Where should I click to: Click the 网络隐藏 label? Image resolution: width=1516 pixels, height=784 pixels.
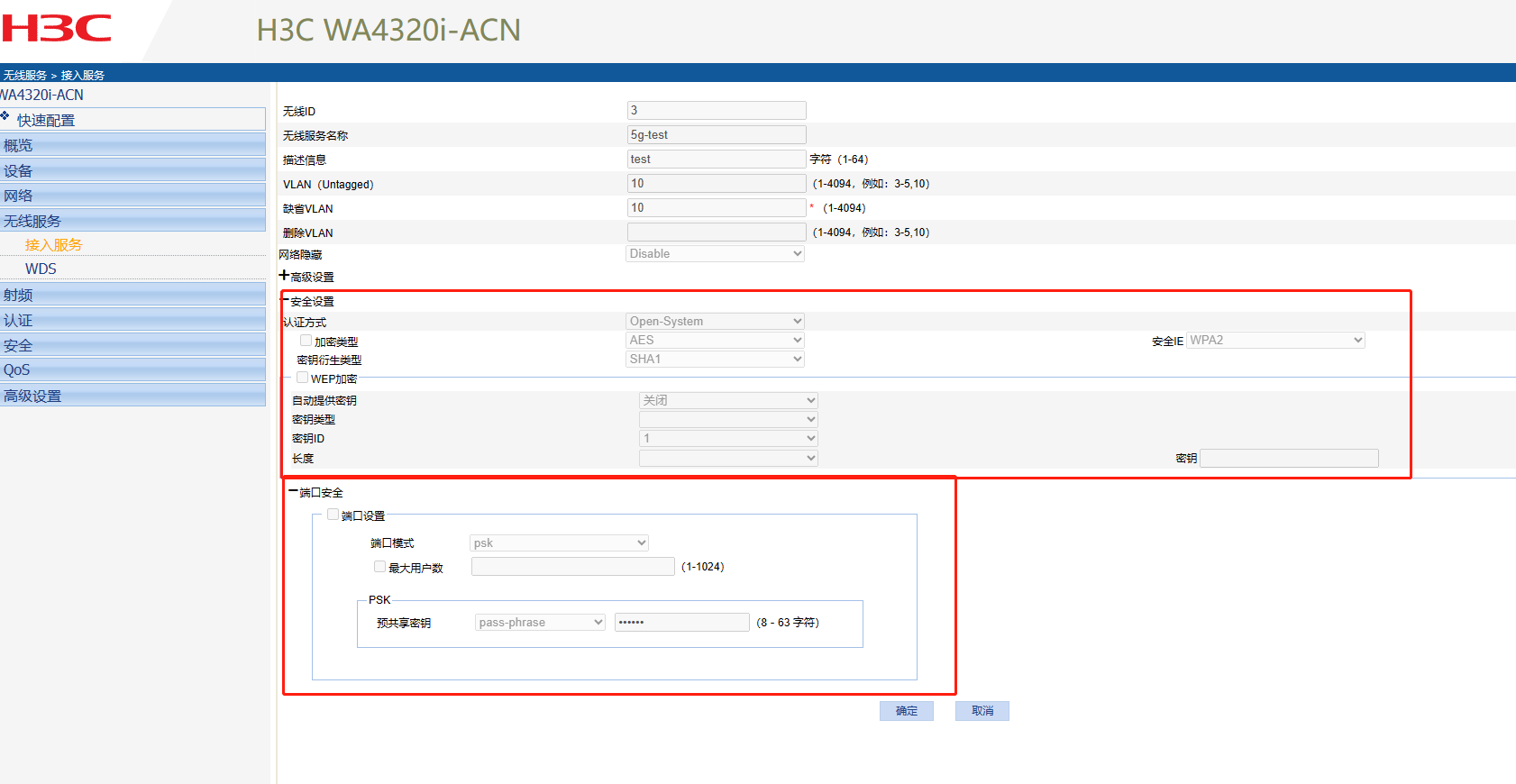pyautogui.click(x=300, y=255)
